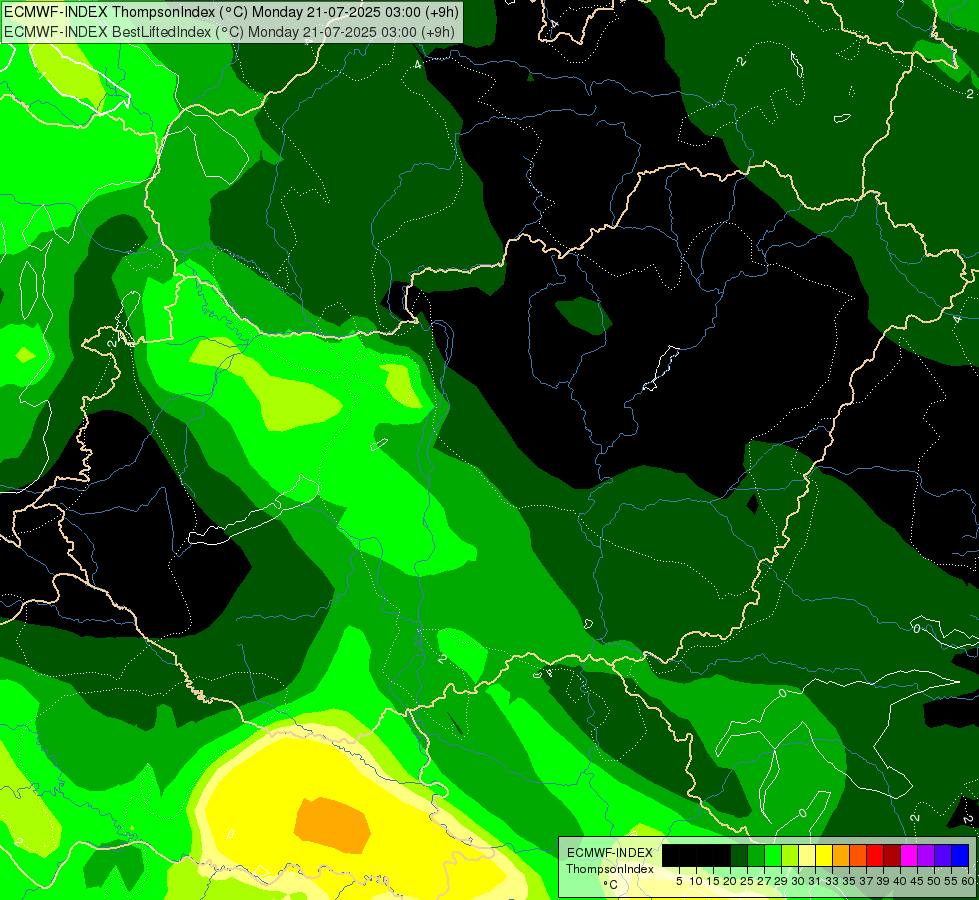This screenshot has height=900, width=979.
Task: Select the purple legend swatch
Action: pyautogui.click(x=926, y=855)
